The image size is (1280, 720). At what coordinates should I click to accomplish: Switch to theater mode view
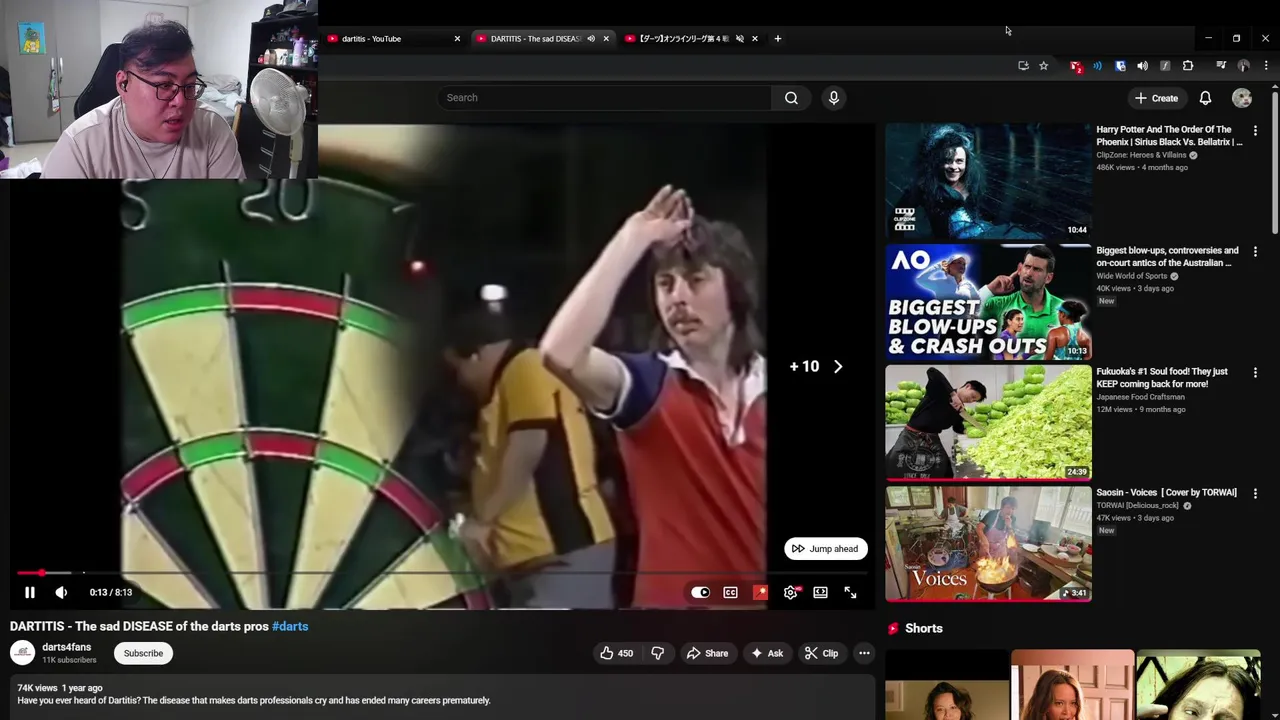820,592
